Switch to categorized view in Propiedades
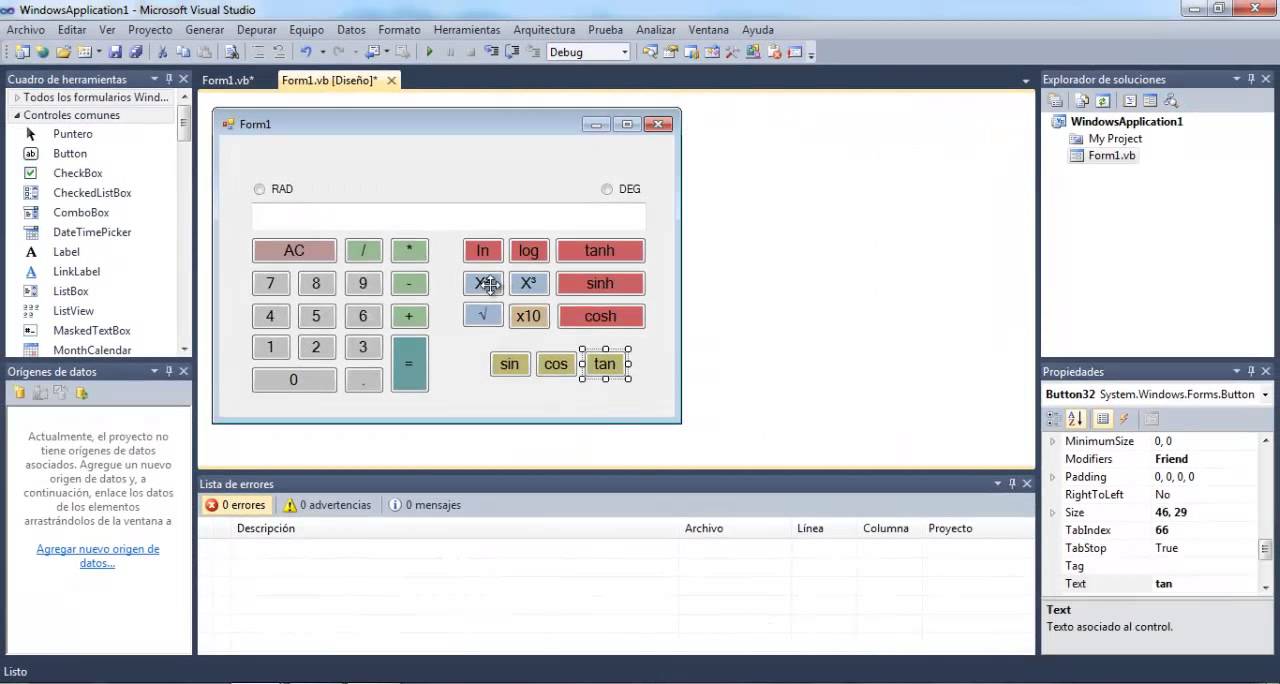The height and width of the screenshot is (684, 1280). [1055, 419]
